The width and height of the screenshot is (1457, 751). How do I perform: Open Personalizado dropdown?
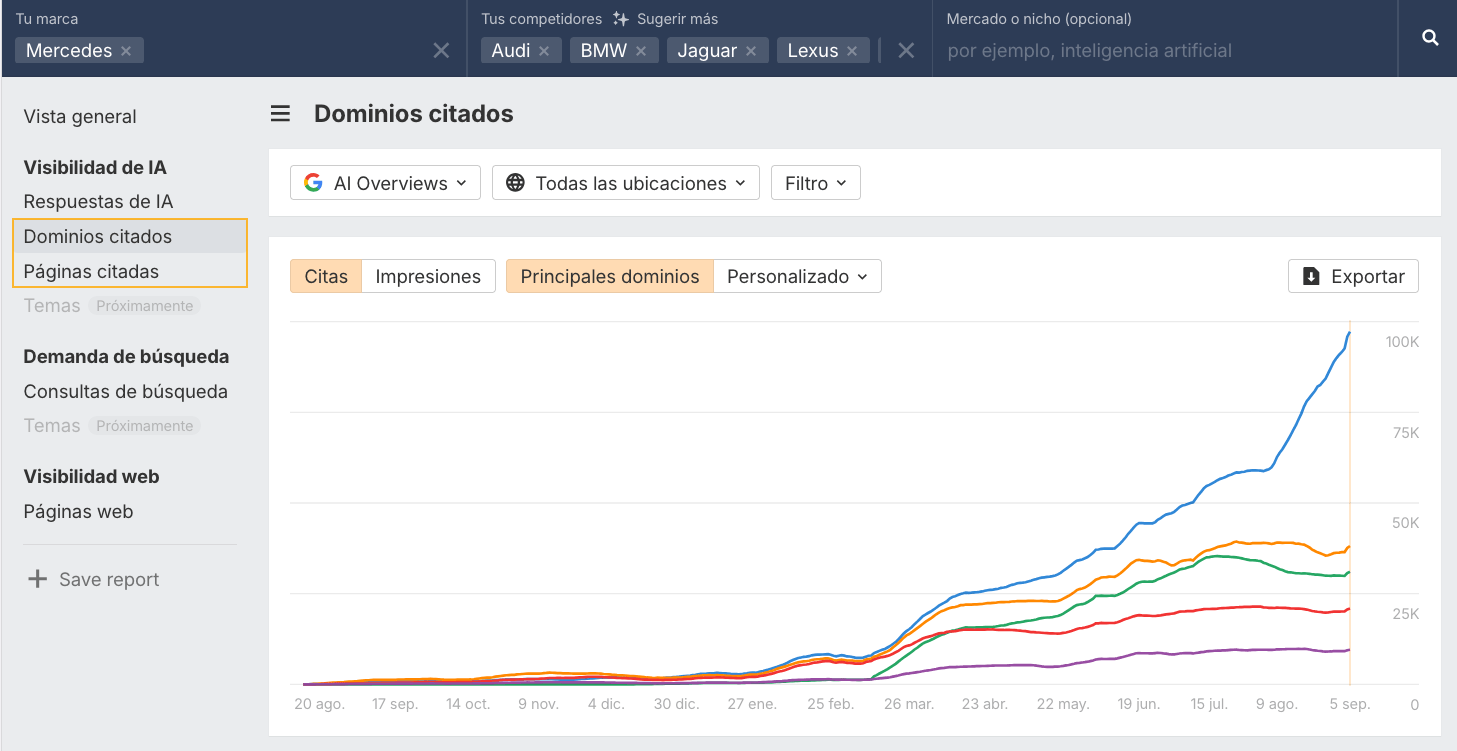[x=797, y=277]
